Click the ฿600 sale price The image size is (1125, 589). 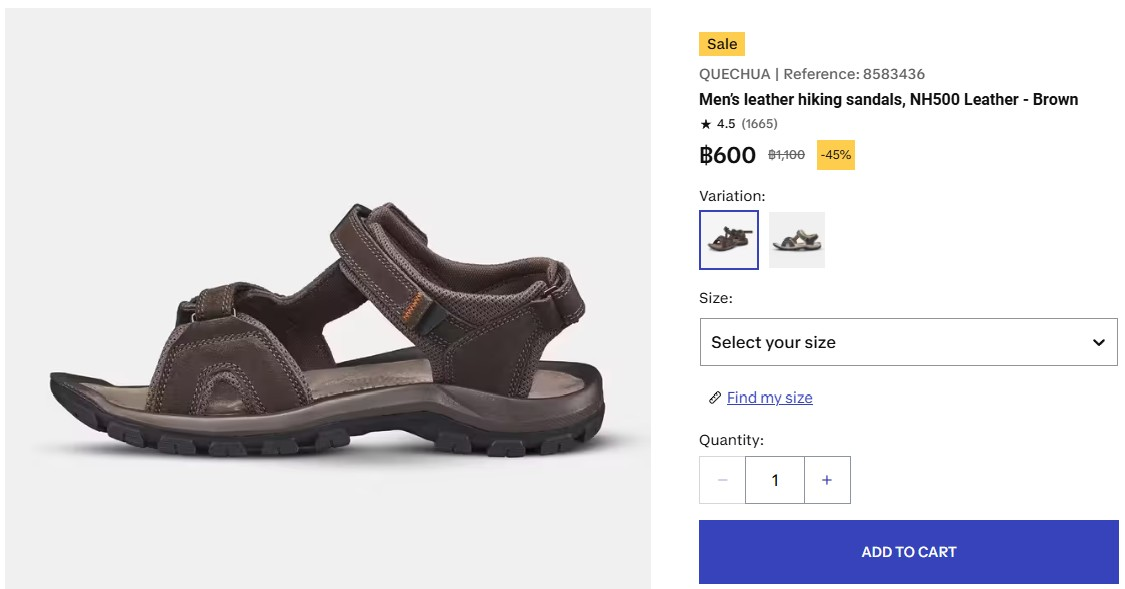coord(728,155)
